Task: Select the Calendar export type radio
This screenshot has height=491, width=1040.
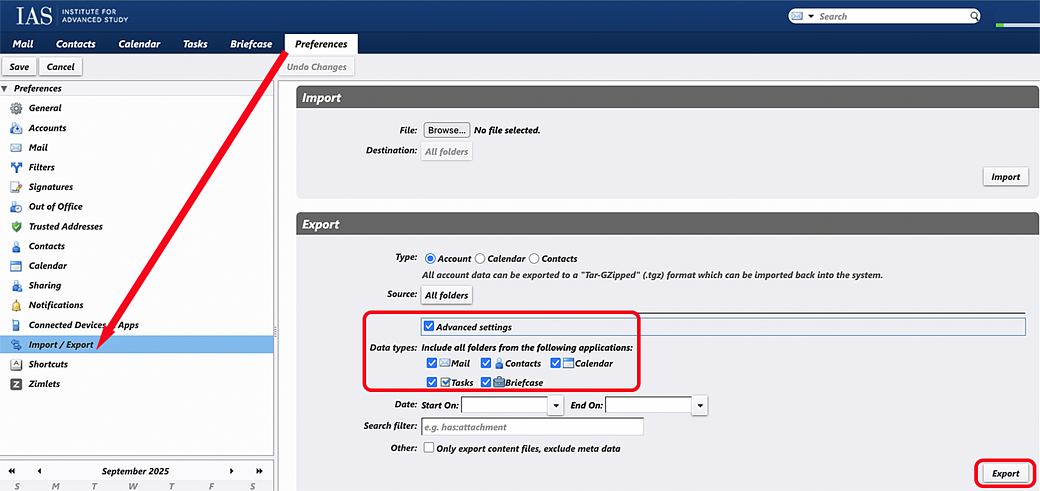Action: [481, 259]
